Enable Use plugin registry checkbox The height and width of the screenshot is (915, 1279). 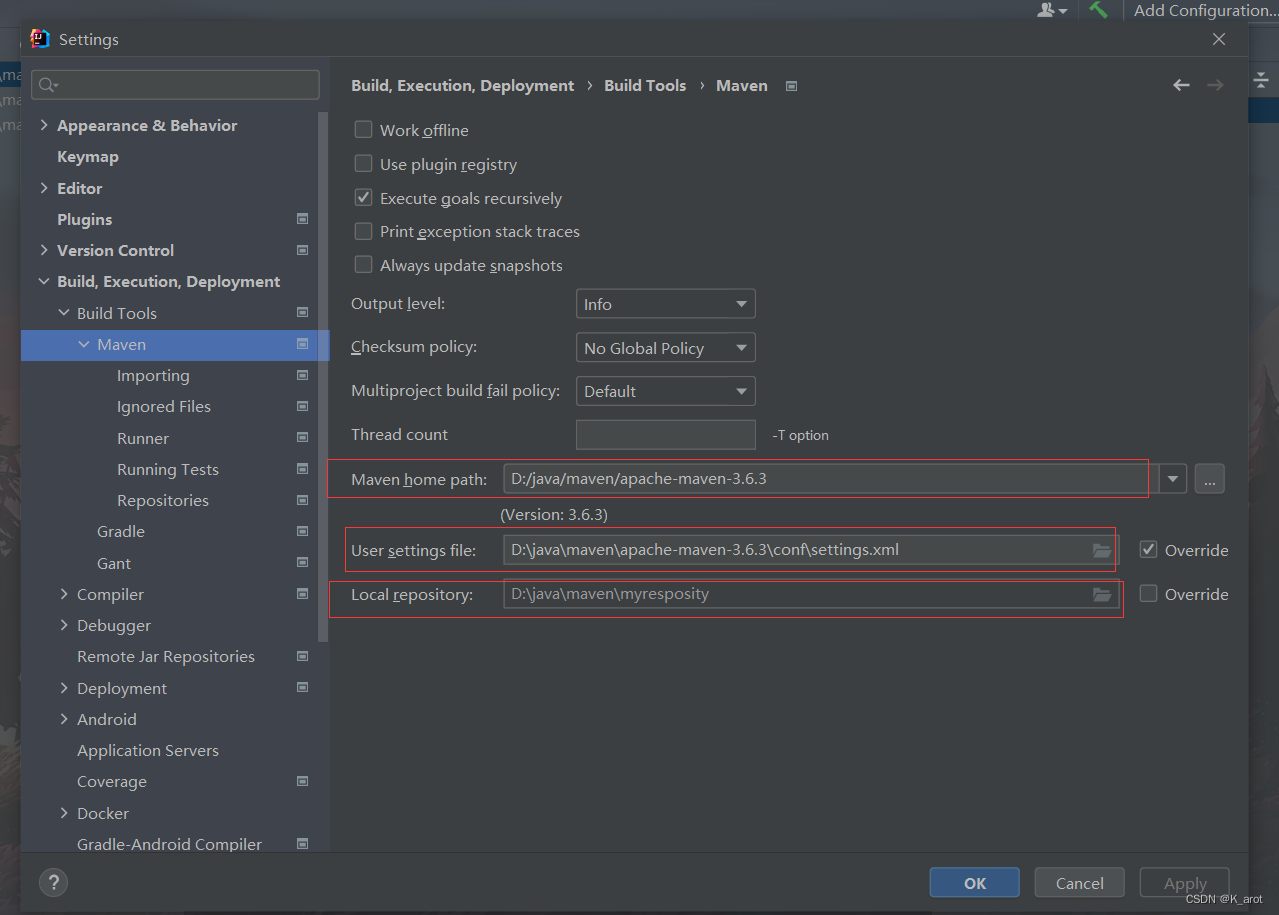pyautogui.click(x=363, y=164)
